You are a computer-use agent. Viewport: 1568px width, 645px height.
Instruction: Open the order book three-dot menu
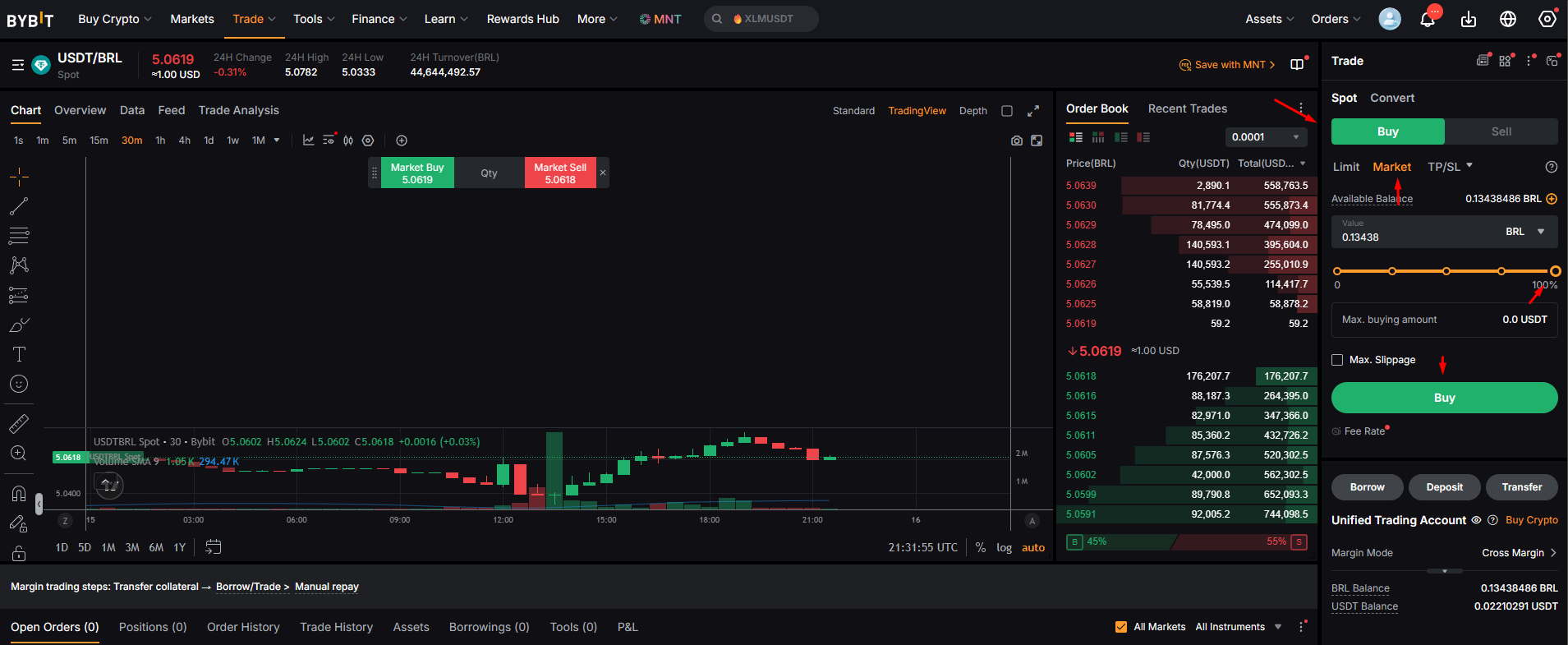click(1301, 108)
